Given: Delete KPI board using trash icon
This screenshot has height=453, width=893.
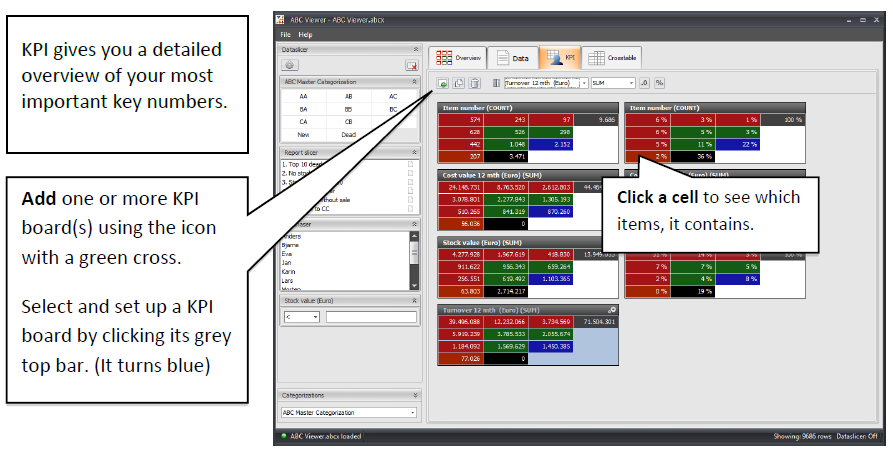Looking at the screenshot, I should (x=475, y=83).
